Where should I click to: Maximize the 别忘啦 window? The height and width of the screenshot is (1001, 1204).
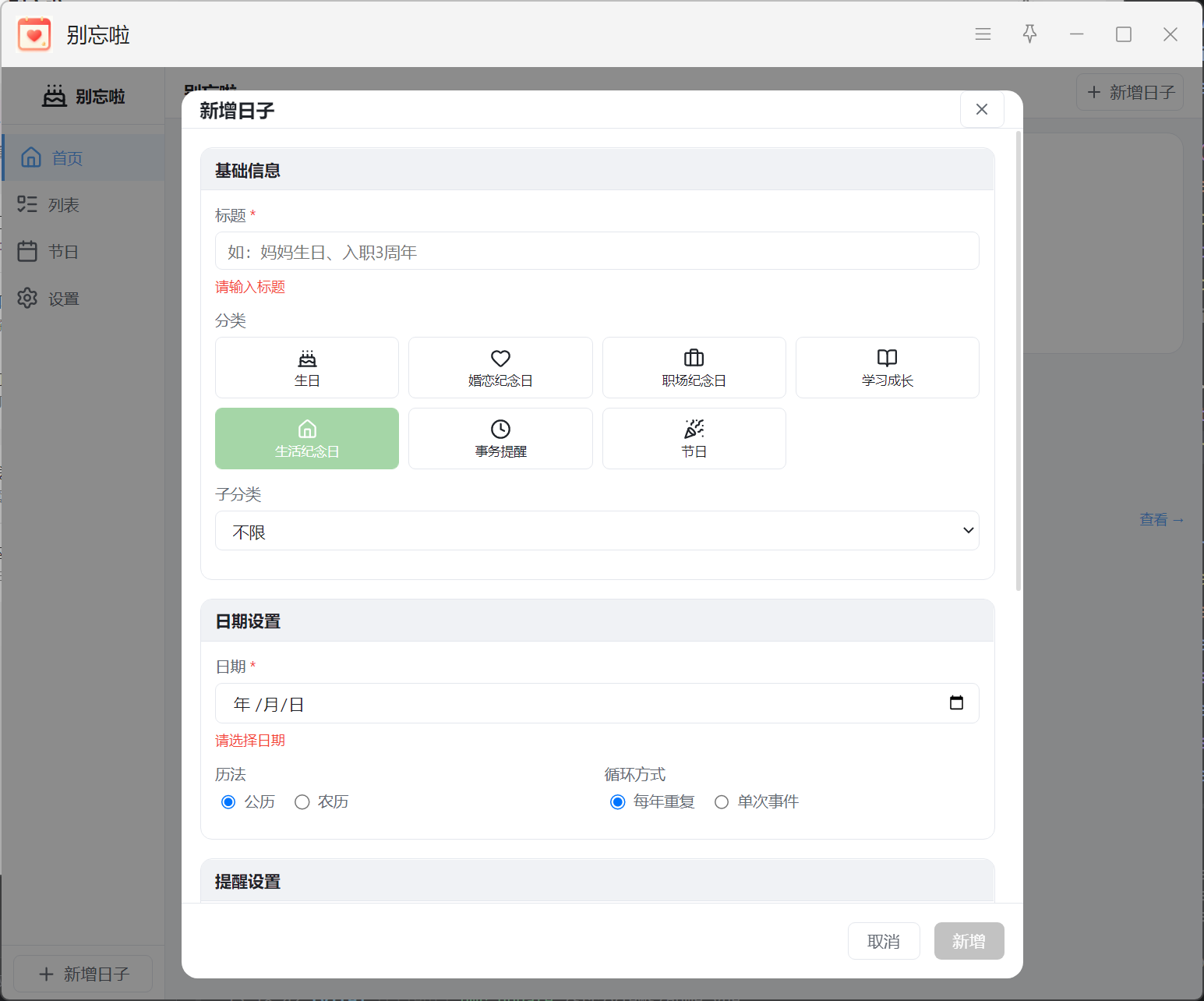[1123, 34]
